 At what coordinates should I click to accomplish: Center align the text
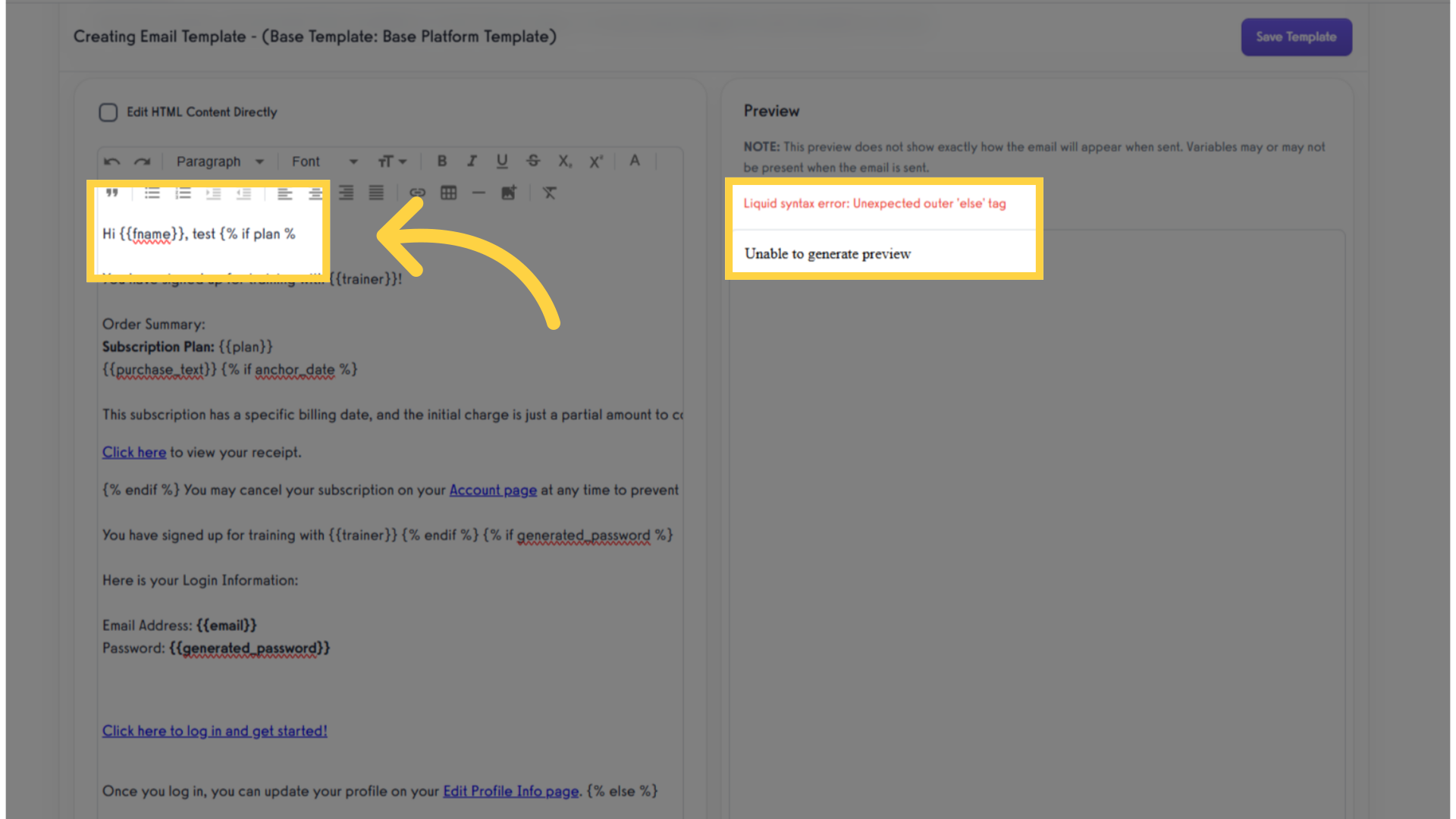coord(315,193)
